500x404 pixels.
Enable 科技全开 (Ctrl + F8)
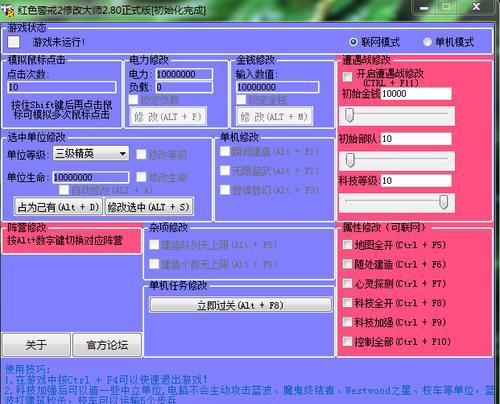tap(348, 303)
